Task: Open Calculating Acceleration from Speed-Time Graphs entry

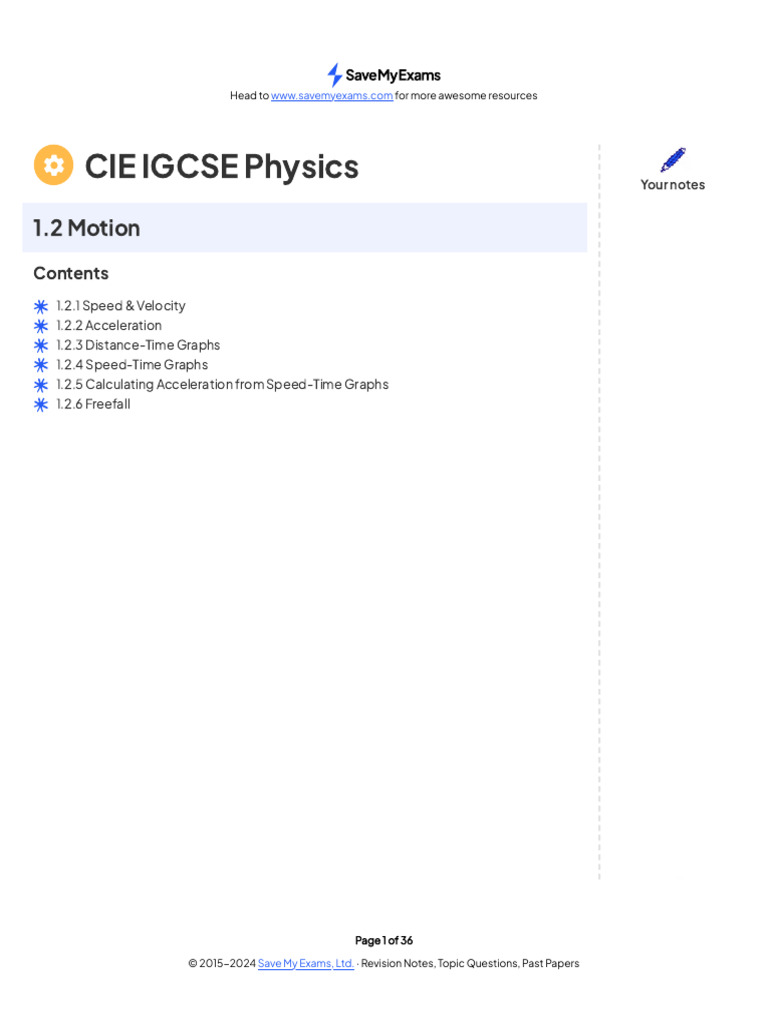Action: click(x=222, y=384)
